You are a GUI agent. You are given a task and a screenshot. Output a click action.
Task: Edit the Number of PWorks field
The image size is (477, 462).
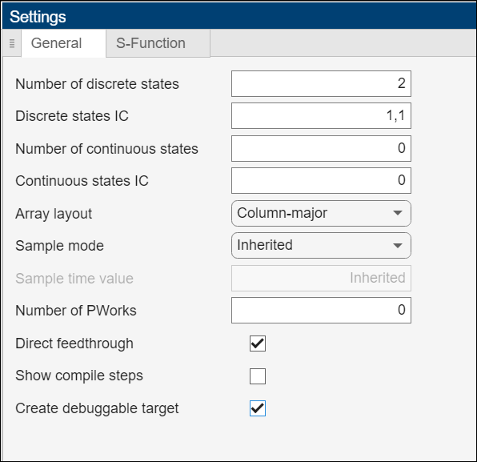click(x=321, y=310)
